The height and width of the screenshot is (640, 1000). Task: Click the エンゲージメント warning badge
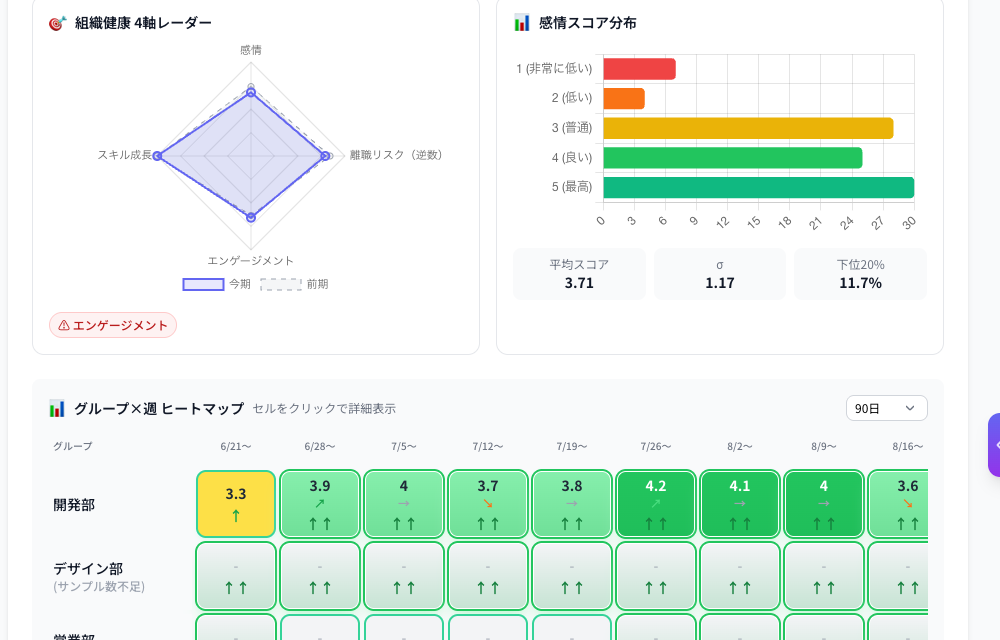113,325
